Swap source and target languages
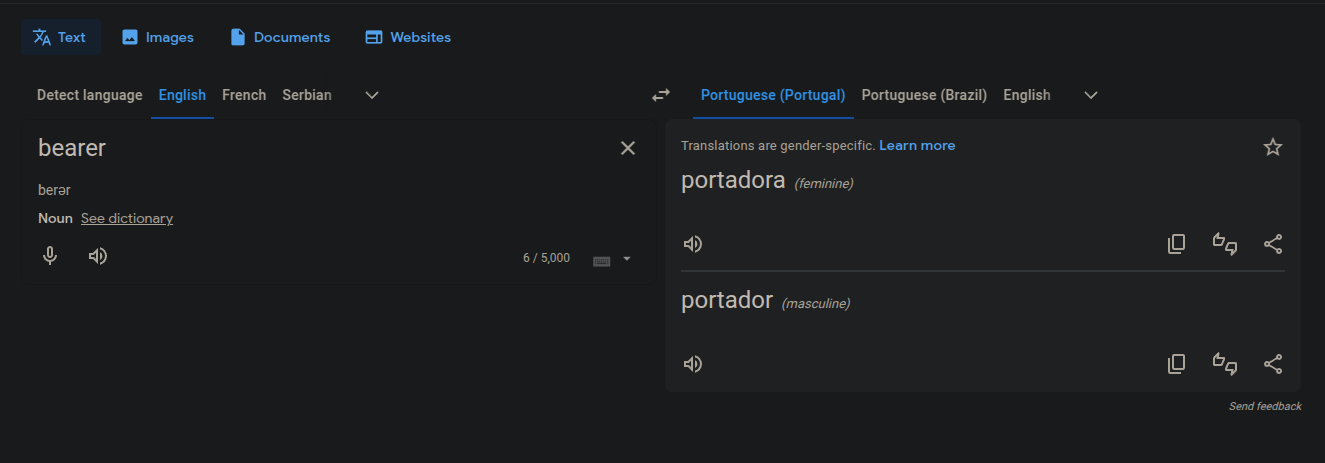Screen dimensions: 1325x463 pyautogui.click(x=660, y=95)
